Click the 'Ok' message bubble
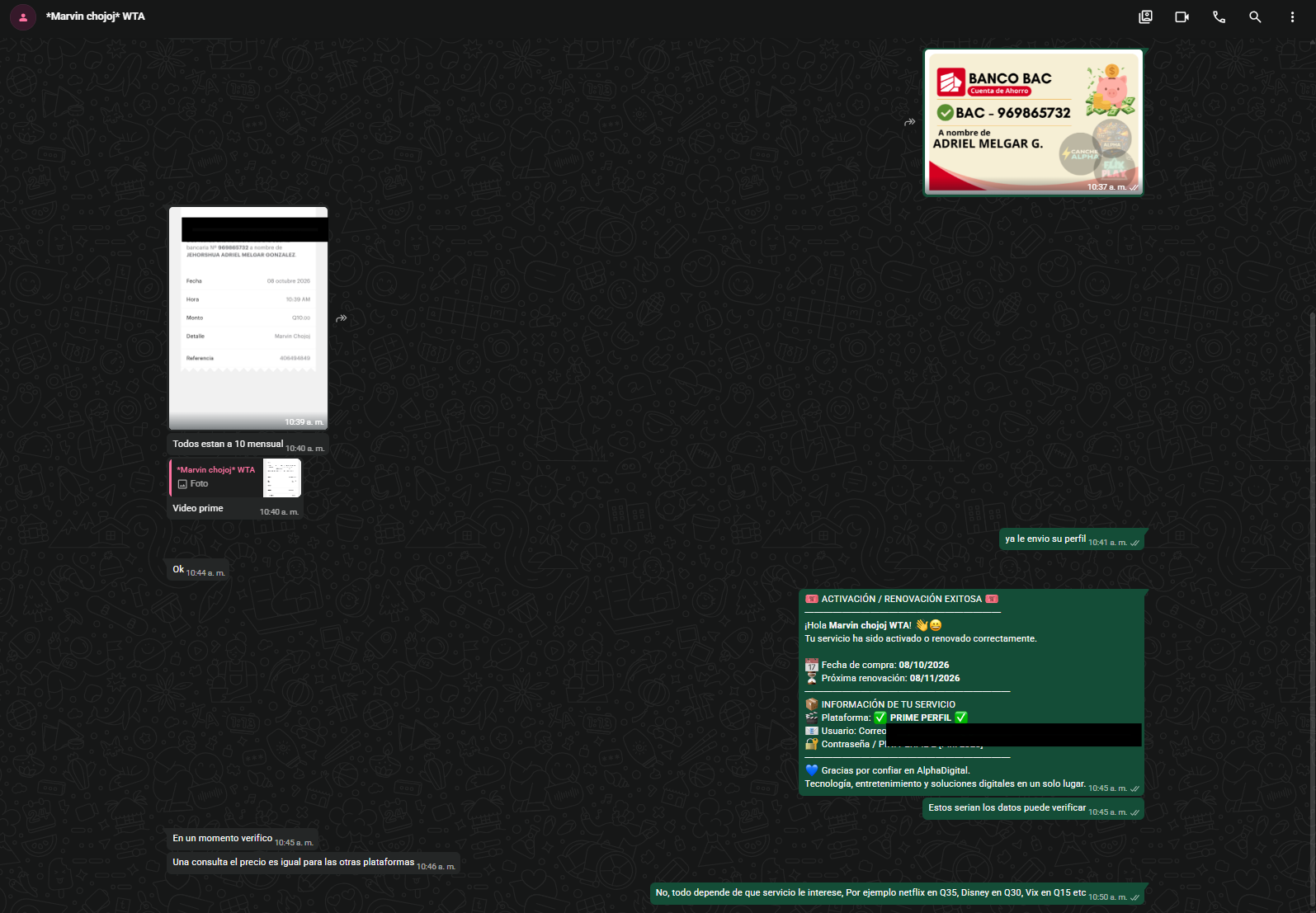Screen dimensions: 1316x913 197,570
